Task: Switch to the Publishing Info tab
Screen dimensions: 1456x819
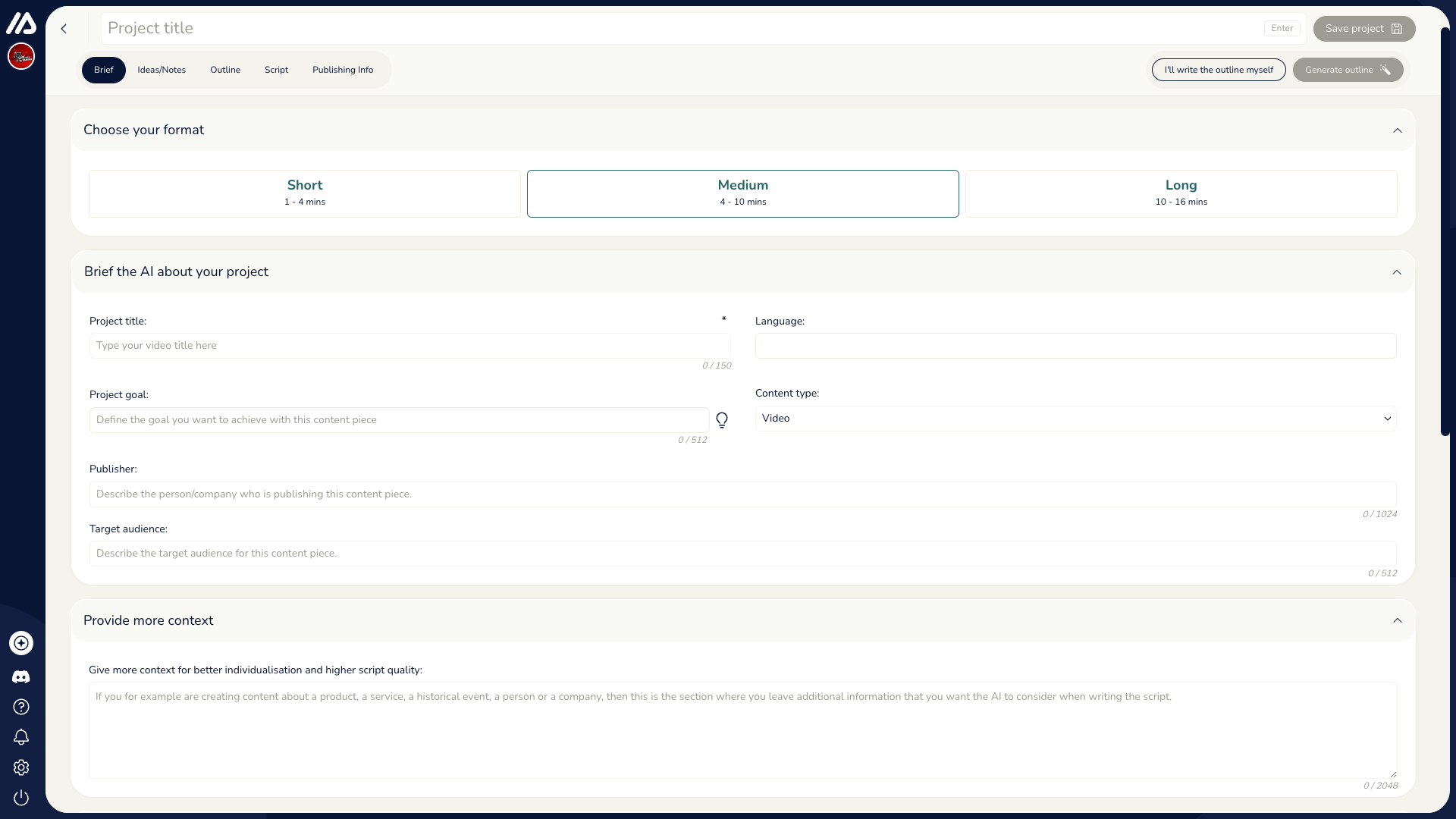Action: [x=342, y=69]
